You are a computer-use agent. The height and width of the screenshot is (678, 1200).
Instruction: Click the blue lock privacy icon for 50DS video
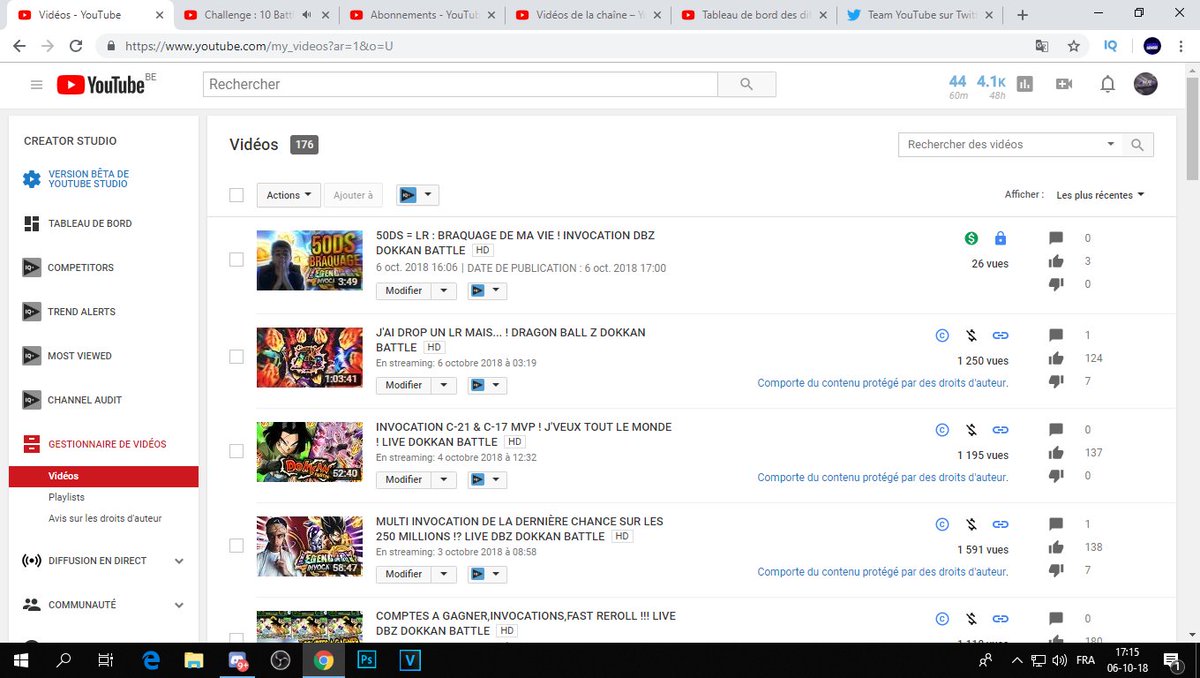click(x=1000, y=238)
